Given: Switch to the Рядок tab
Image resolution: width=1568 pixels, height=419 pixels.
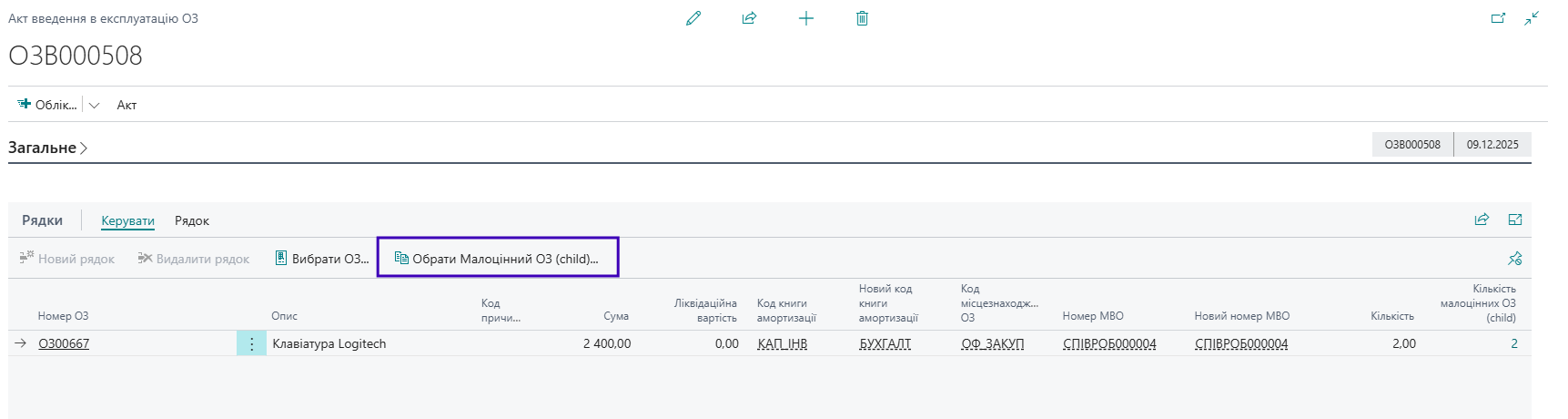Looking at the screenshot, I should pyautogui.click(x=192, y=220).
